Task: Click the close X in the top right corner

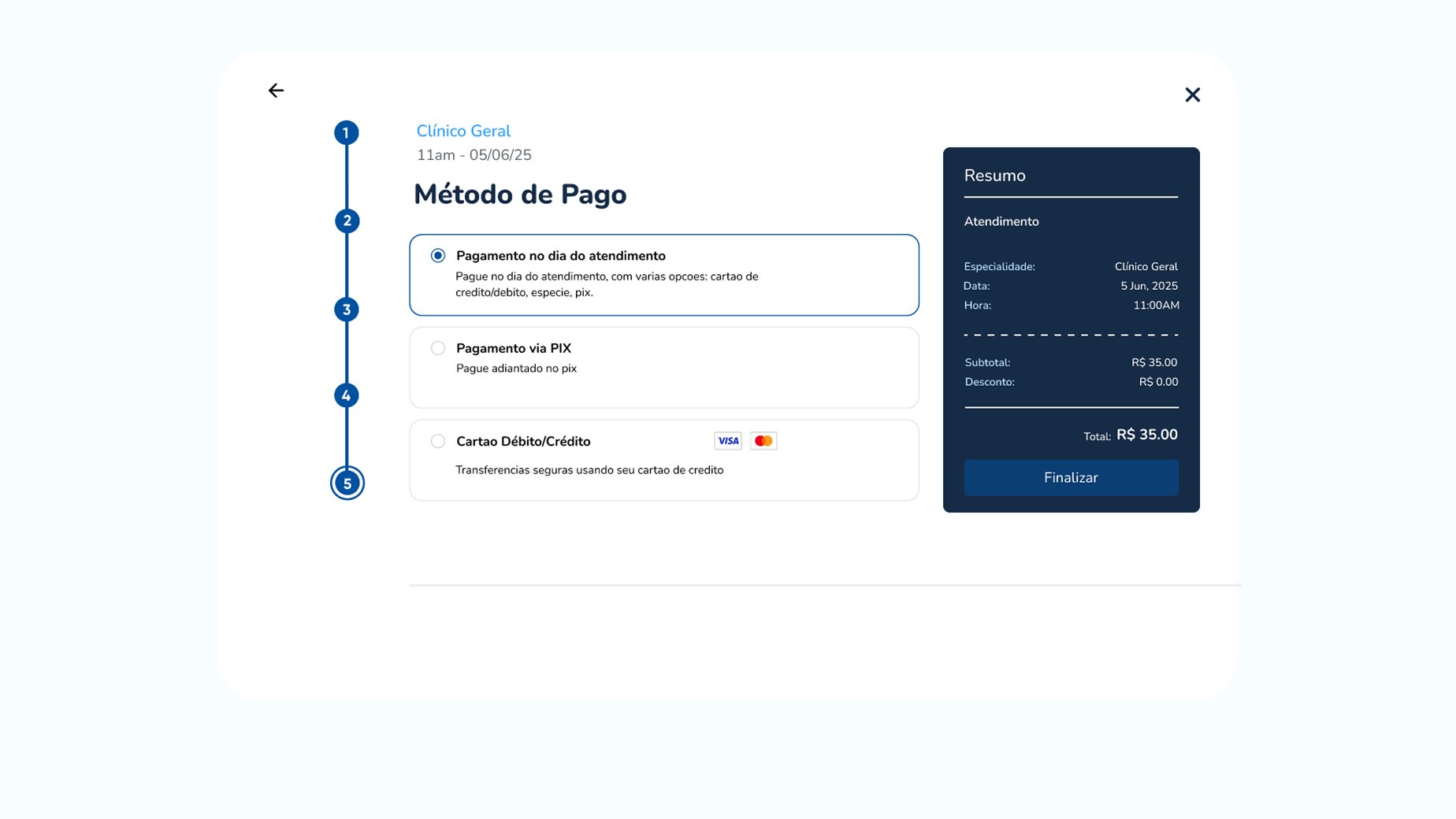Action: pos(1192,94)
